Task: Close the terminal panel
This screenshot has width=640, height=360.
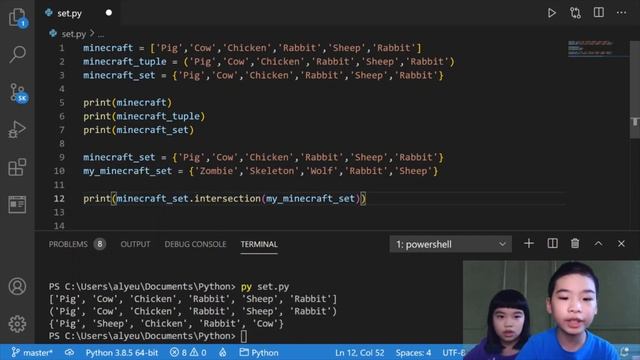Action: 621,244
